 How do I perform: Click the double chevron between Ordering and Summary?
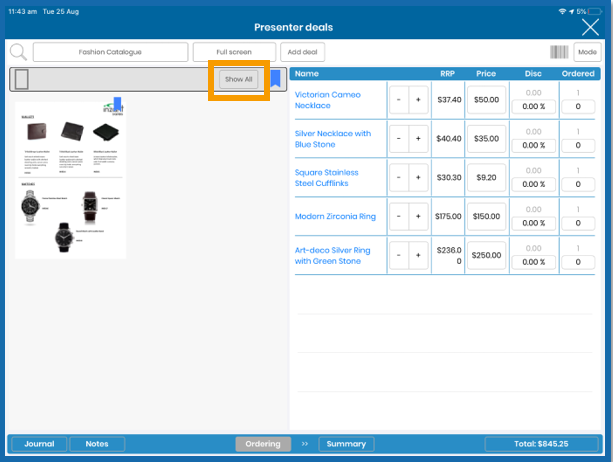click(305, 444)
